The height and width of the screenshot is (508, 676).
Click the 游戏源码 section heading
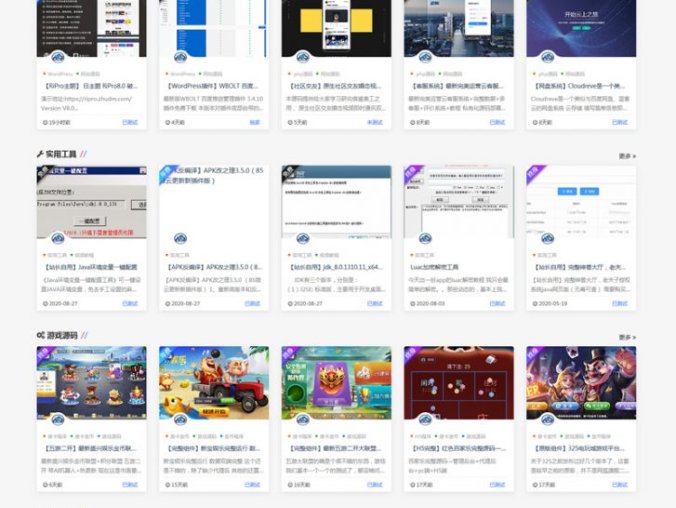[x=62, y=335]
